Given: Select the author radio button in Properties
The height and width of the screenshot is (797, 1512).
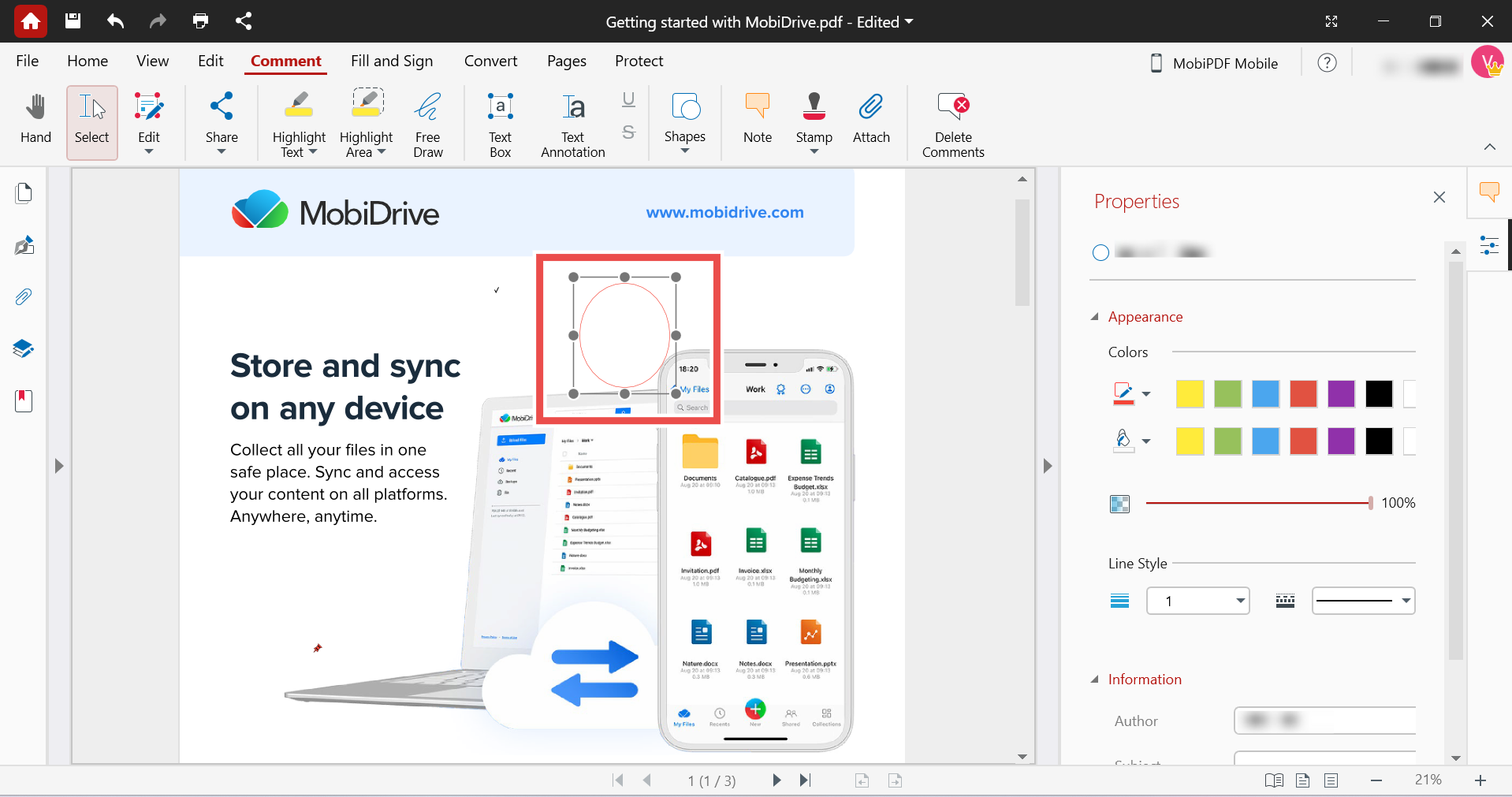Looking at the screenshot, I should point(1100,252).
